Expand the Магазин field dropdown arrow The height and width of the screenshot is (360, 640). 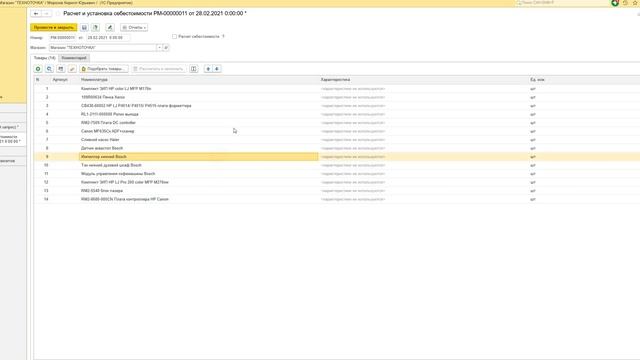[x=159, y=48]
